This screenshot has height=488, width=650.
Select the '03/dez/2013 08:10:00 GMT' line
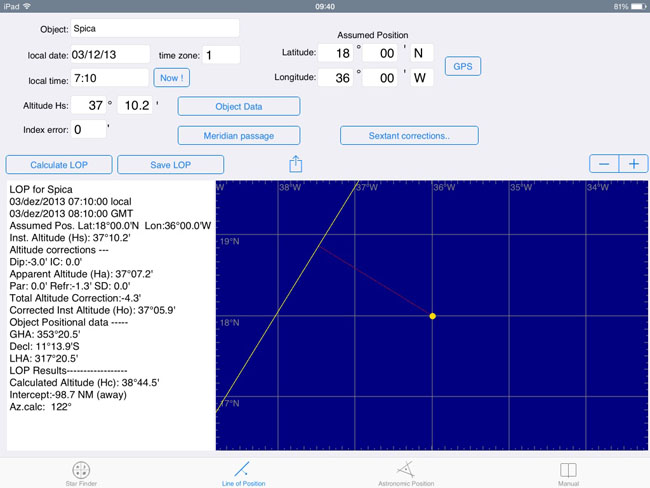point(71,214)
